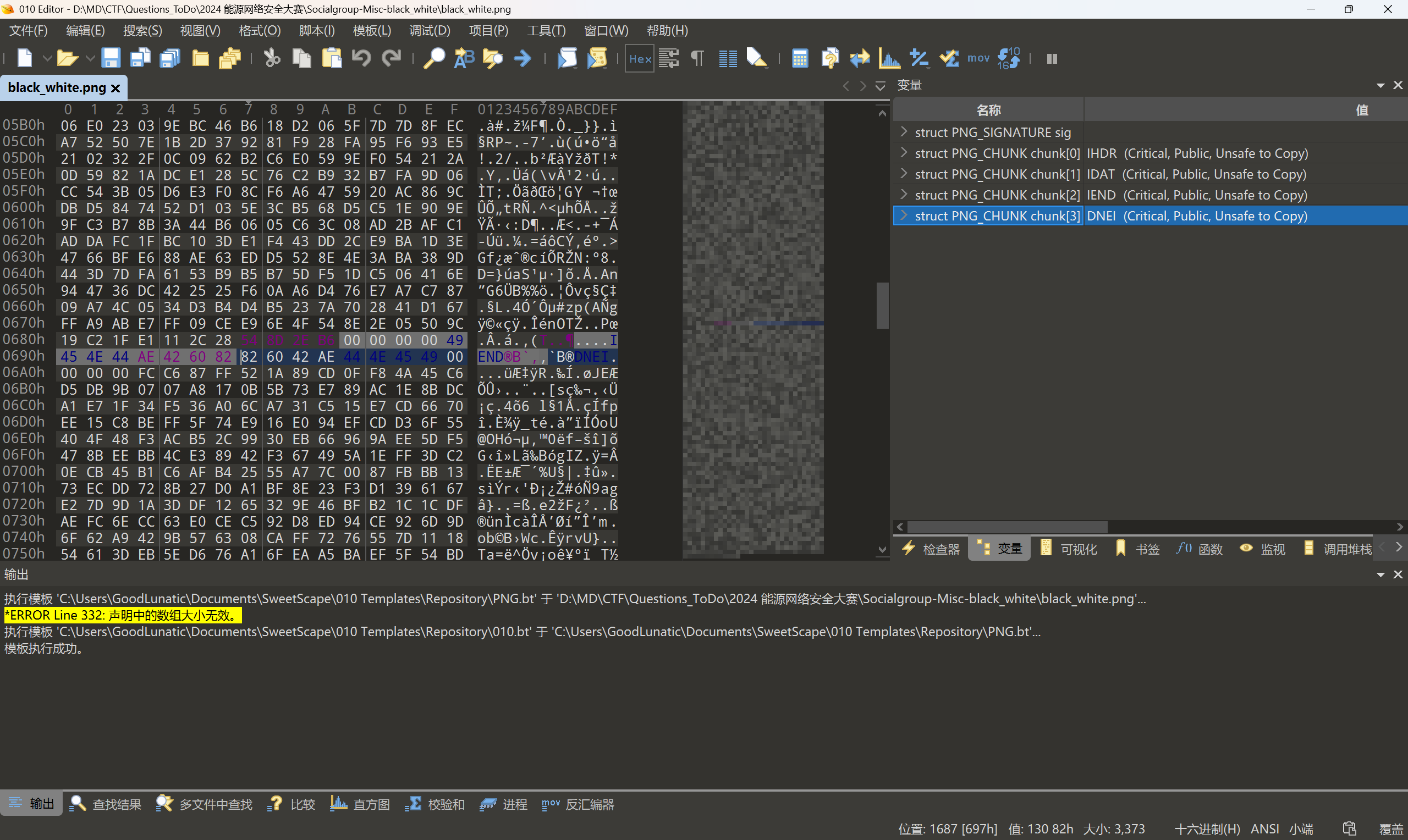Switch to the 函数 tab

1200,549
